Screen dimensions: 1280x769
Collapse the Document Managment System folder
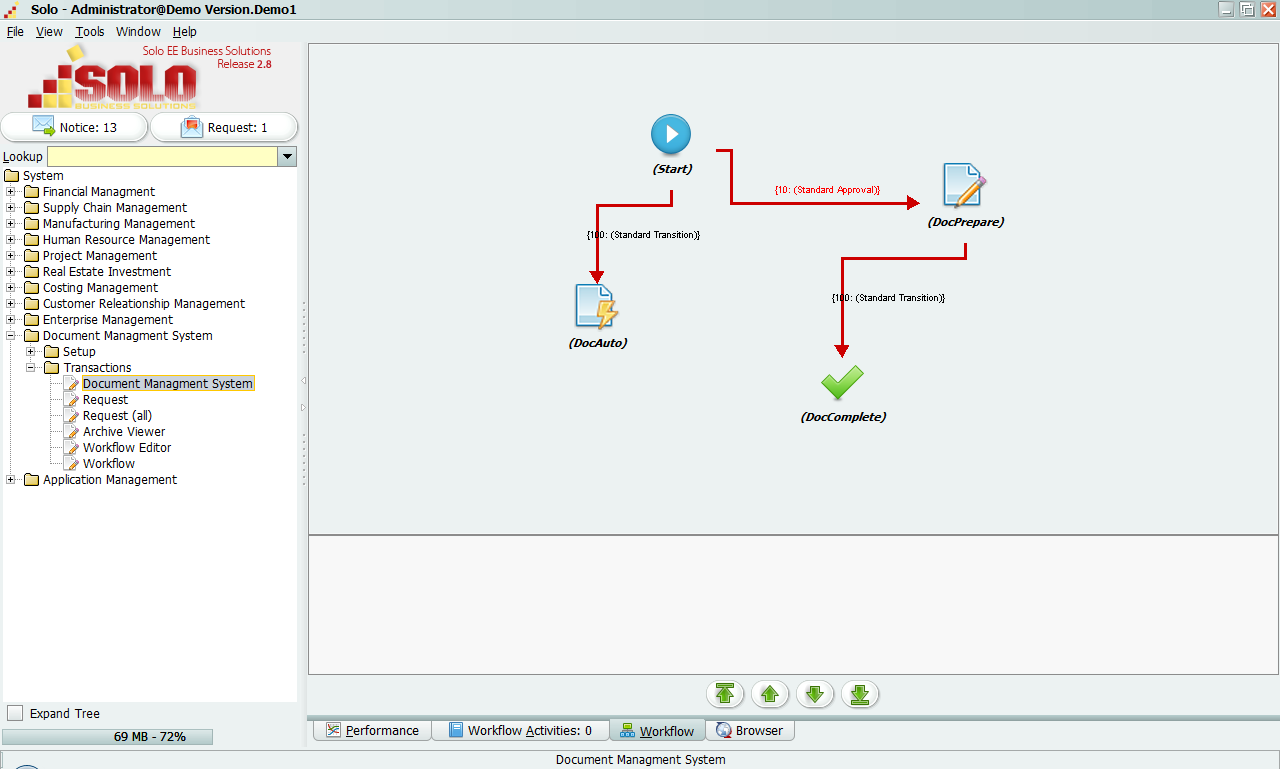[x=11, y=336]
